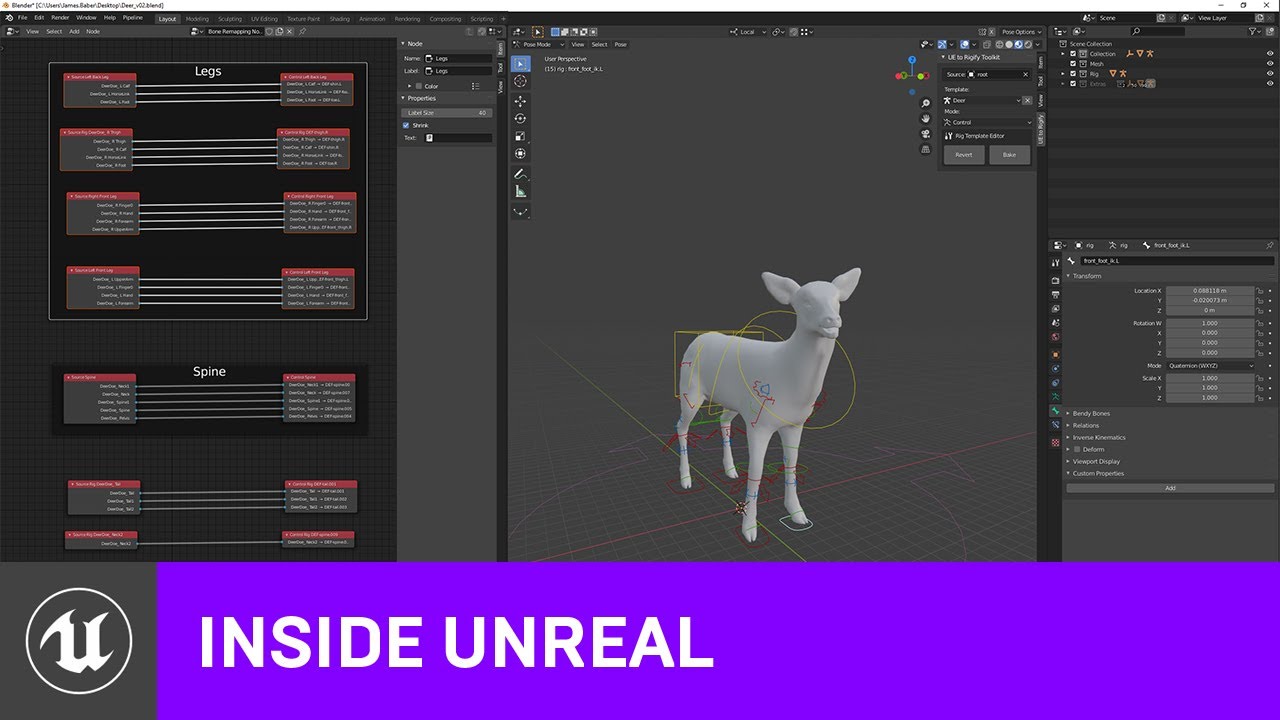Open rotation mode Quaternion (WXYZ) dropdown
1280x720 pixels.
pos(1209,366)
